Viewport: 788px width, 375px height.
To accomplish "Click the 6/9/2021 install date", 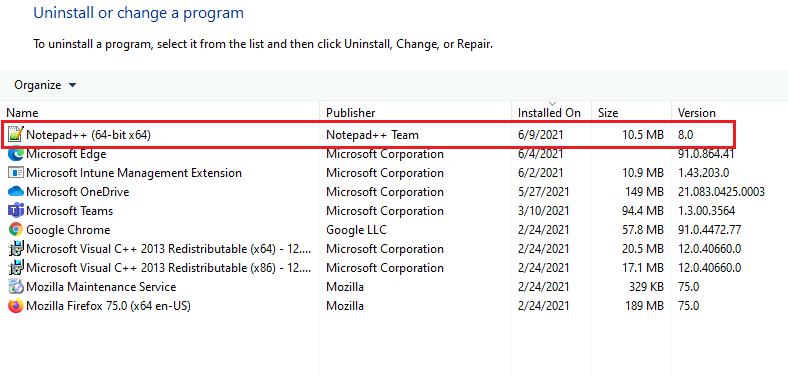I will coord(542,135).
